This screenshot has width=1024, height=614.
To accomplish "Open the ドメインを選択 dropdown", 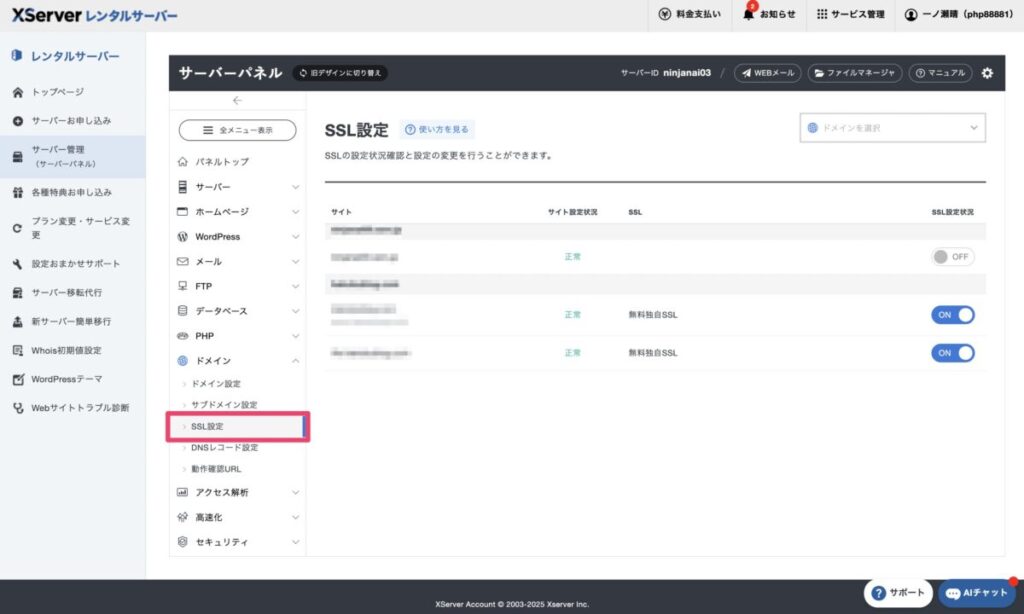I will 893,128.
